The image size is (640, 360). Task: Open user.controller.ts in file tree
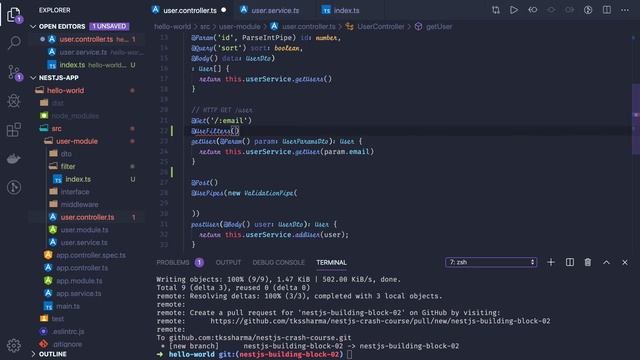pos(87,217)
